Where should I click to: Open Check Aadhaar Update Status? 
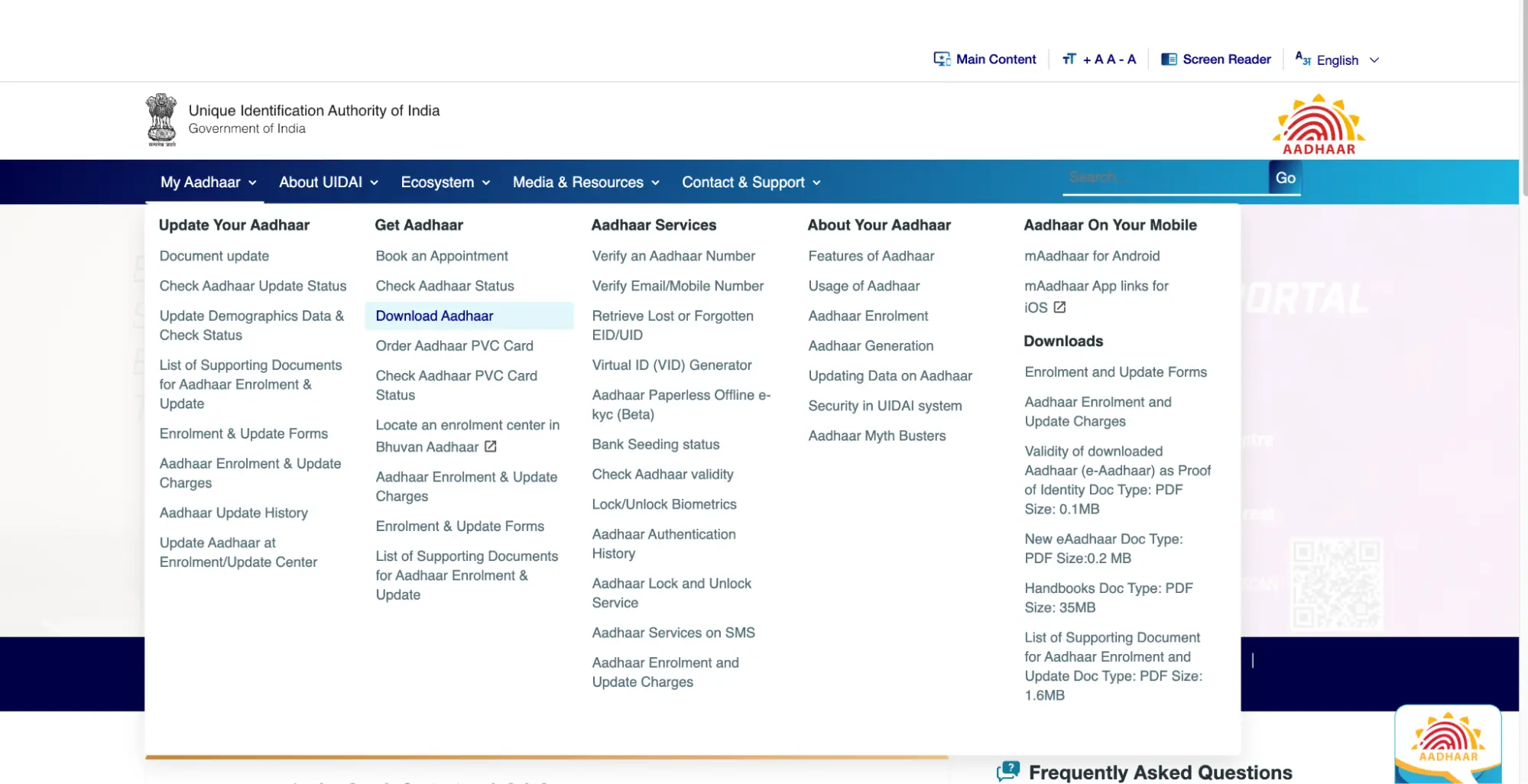click(253, 286)
